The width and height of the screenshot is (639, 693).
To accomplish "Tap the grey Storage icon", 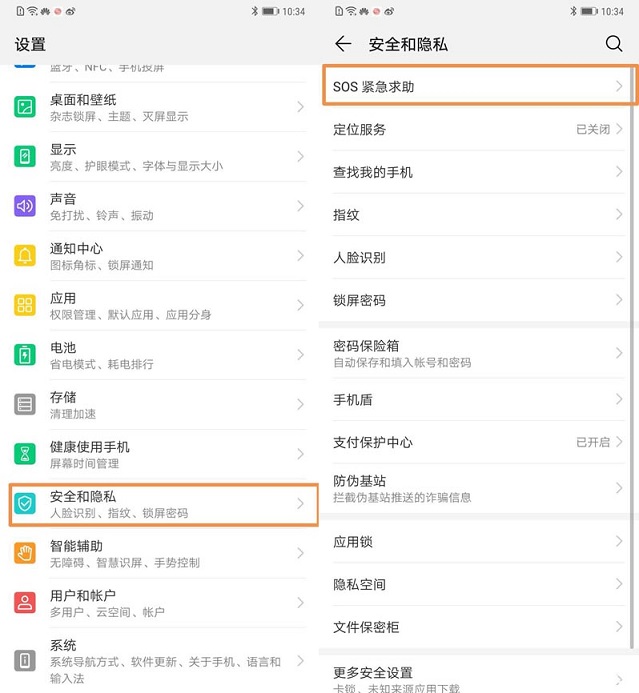I will click(x=25, y=404).
